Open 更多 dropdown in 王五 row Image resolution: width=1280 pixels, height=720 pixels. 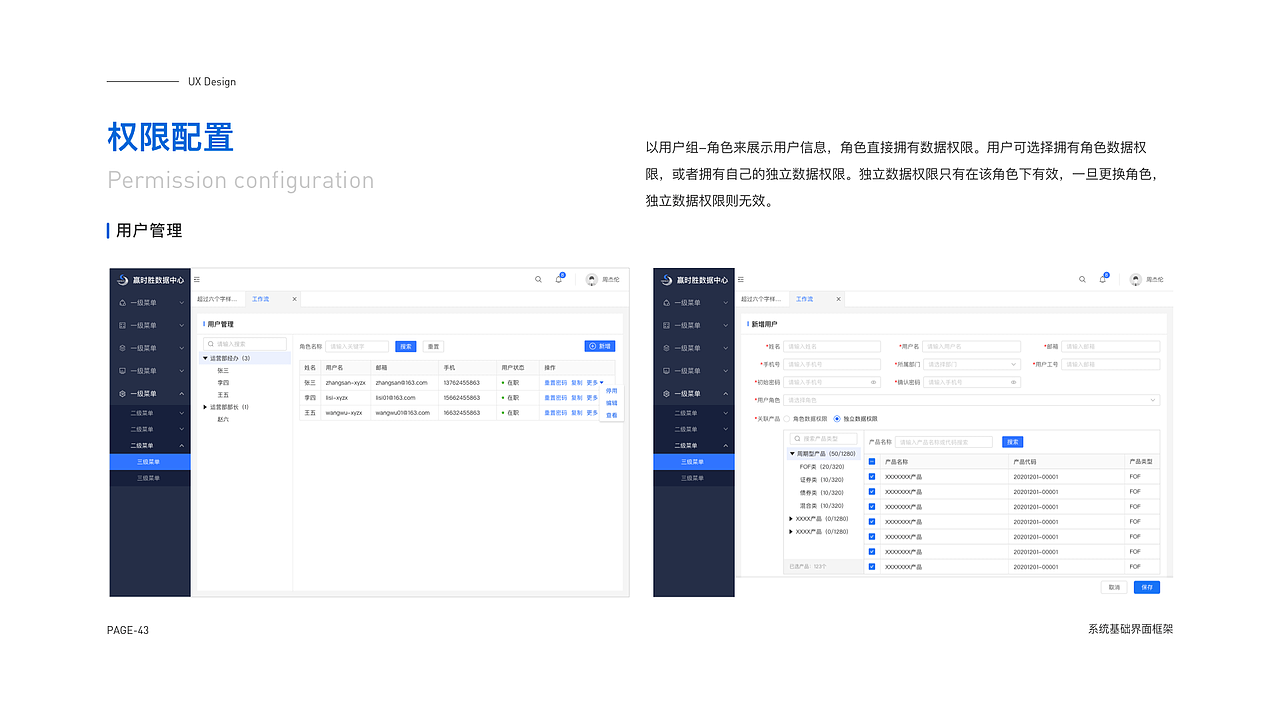[593, 412]
